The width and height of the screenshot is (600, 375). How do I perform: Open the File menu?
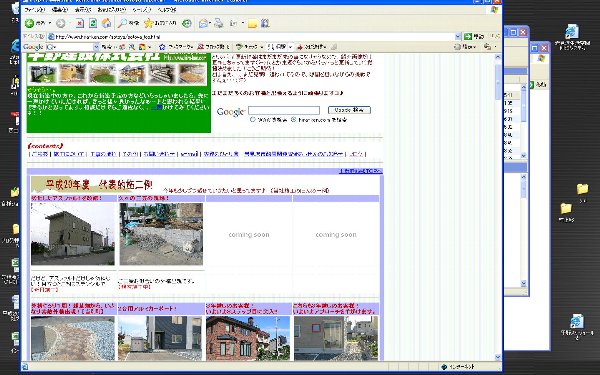click(x=34, y=10)
